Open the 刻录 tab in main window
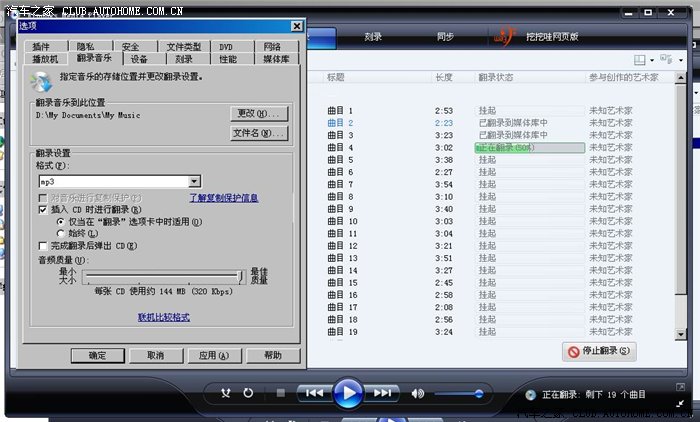700x422 pixels. [x=373, y=37]
